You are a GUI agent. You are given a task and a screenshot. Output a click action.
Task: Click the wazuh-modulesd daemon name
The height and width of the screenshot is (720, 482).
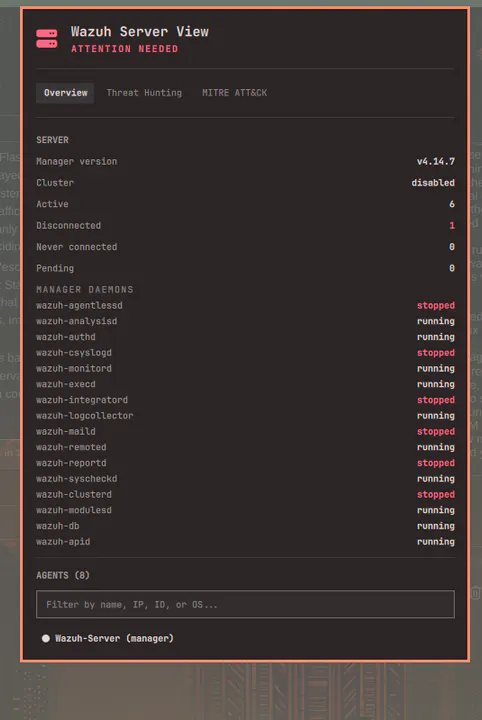point(74,510)
